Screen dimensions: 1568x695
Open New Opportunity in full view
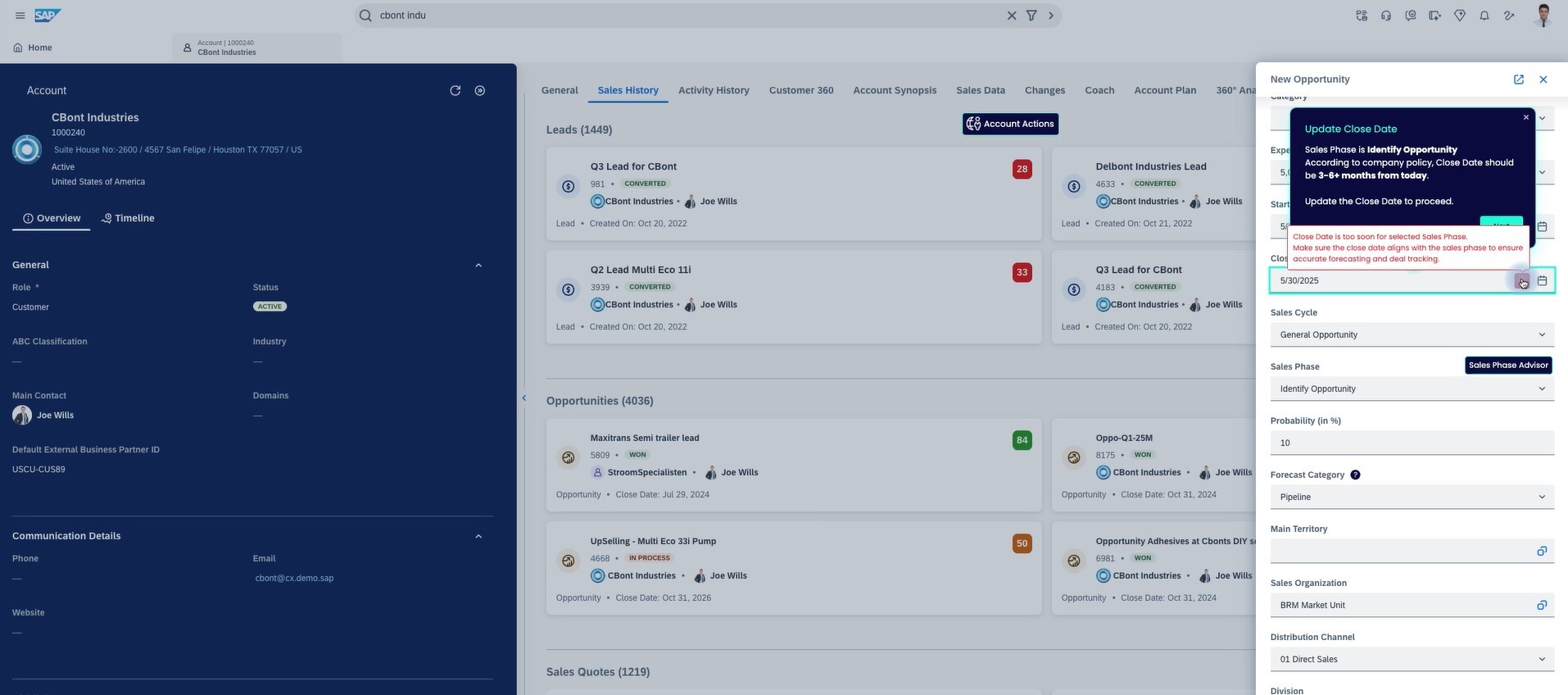1519,79
